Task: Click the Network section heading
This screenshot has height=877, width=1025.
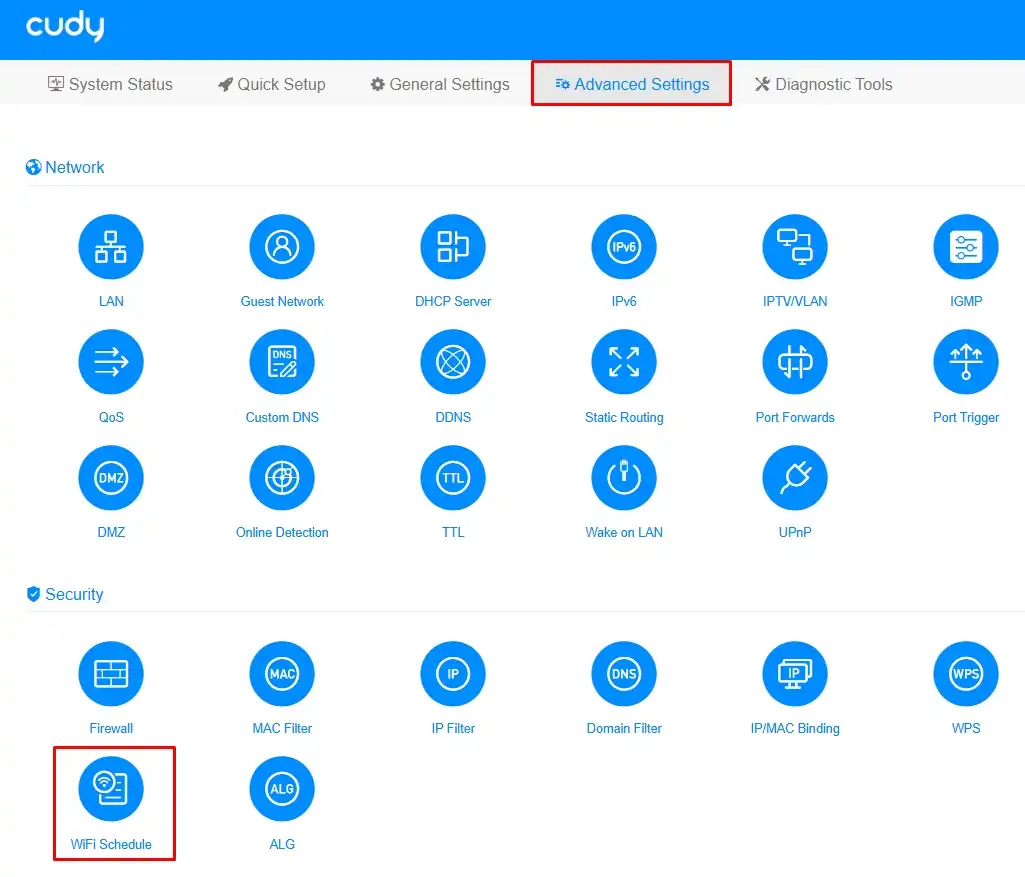Action: click(x=65, y=167)
